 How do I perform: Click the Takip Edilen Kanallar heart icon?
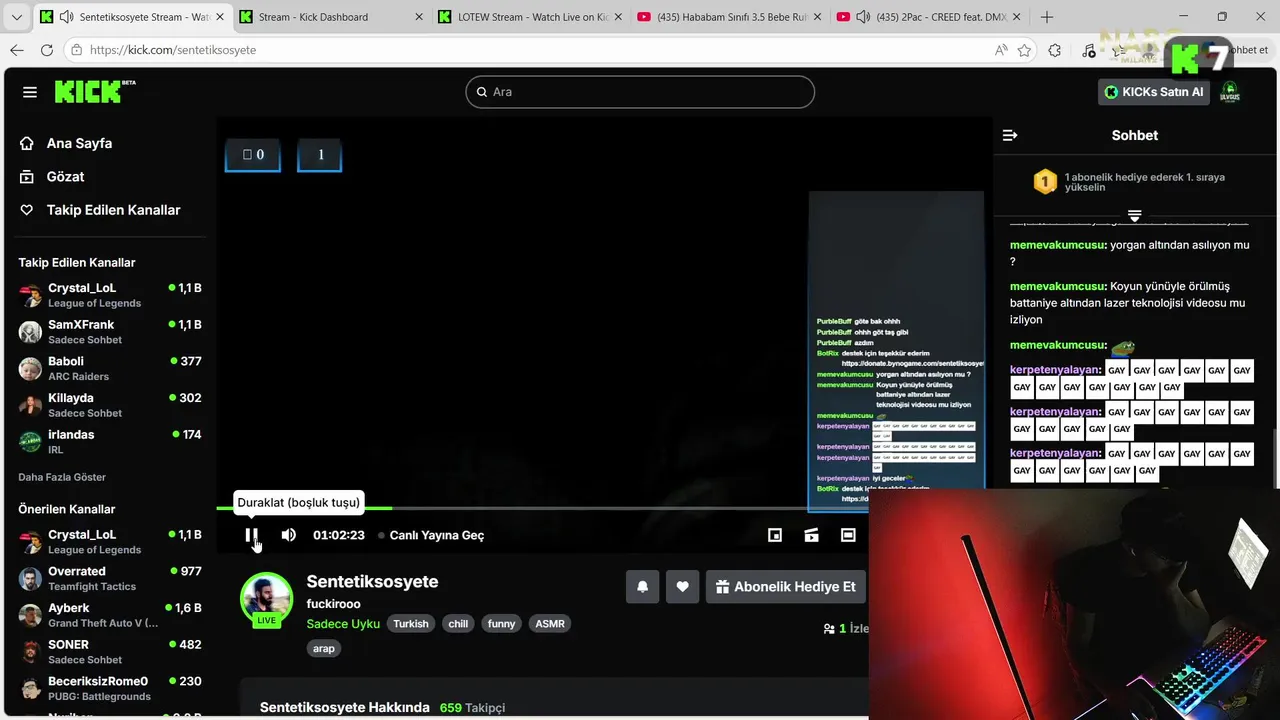[x=27, y=210]
